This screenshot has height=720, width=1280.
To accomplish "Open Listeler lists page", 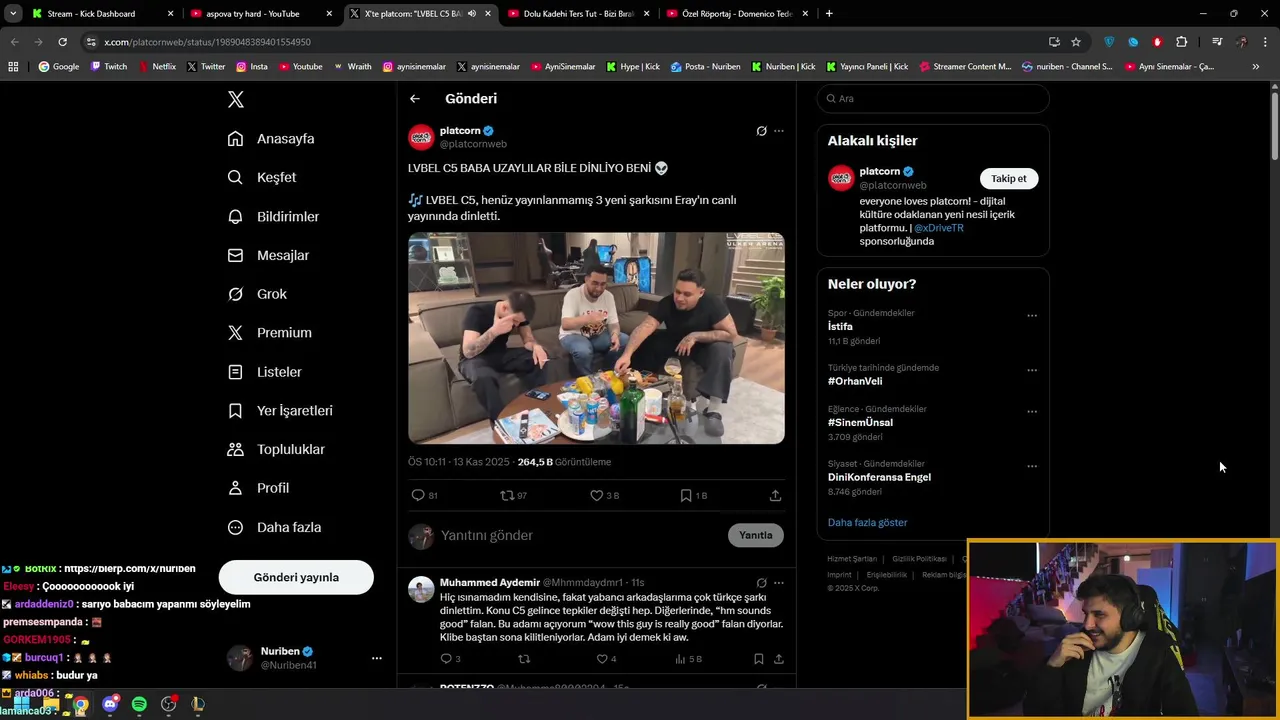I will point(264,372).
